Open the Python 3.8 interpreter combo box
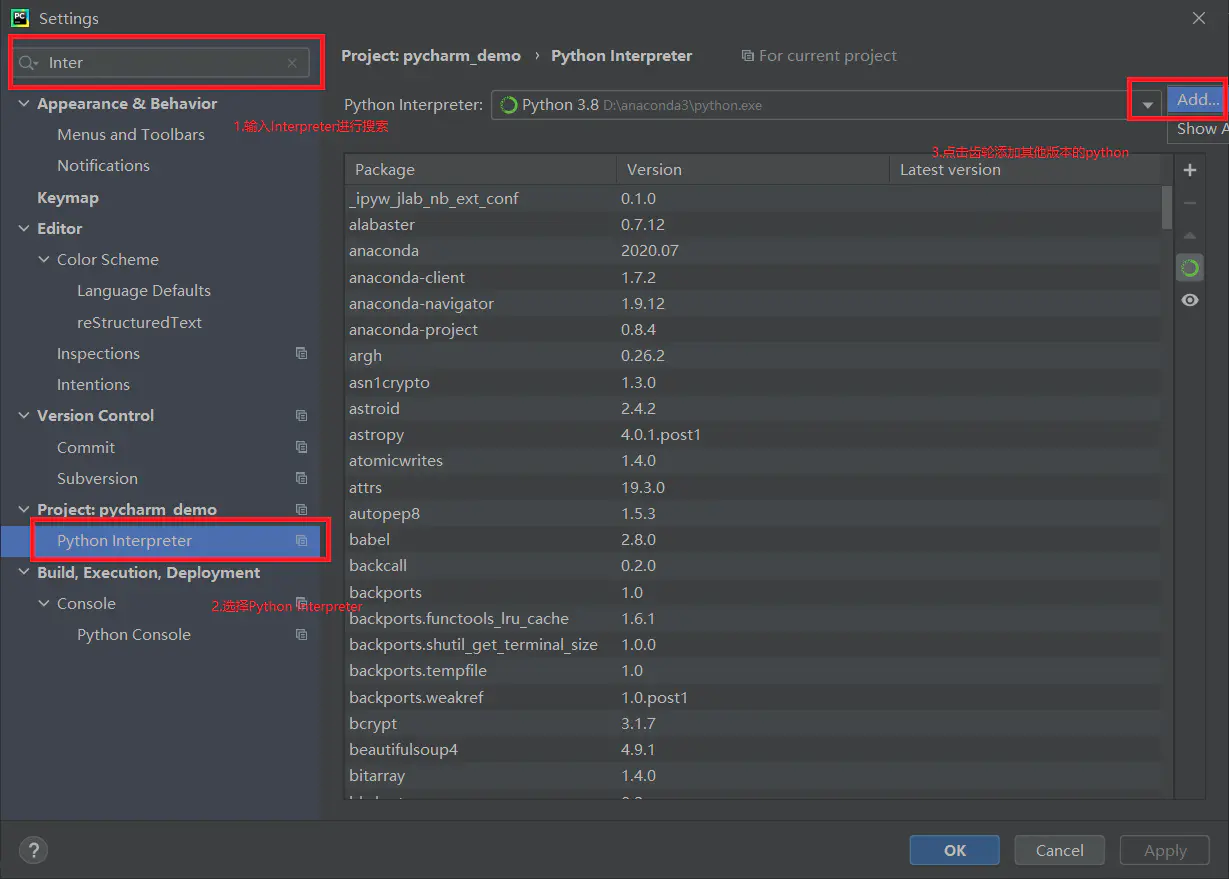This screenshot has height=879, width=1229. pyautogui.click(x=825, y=105)
